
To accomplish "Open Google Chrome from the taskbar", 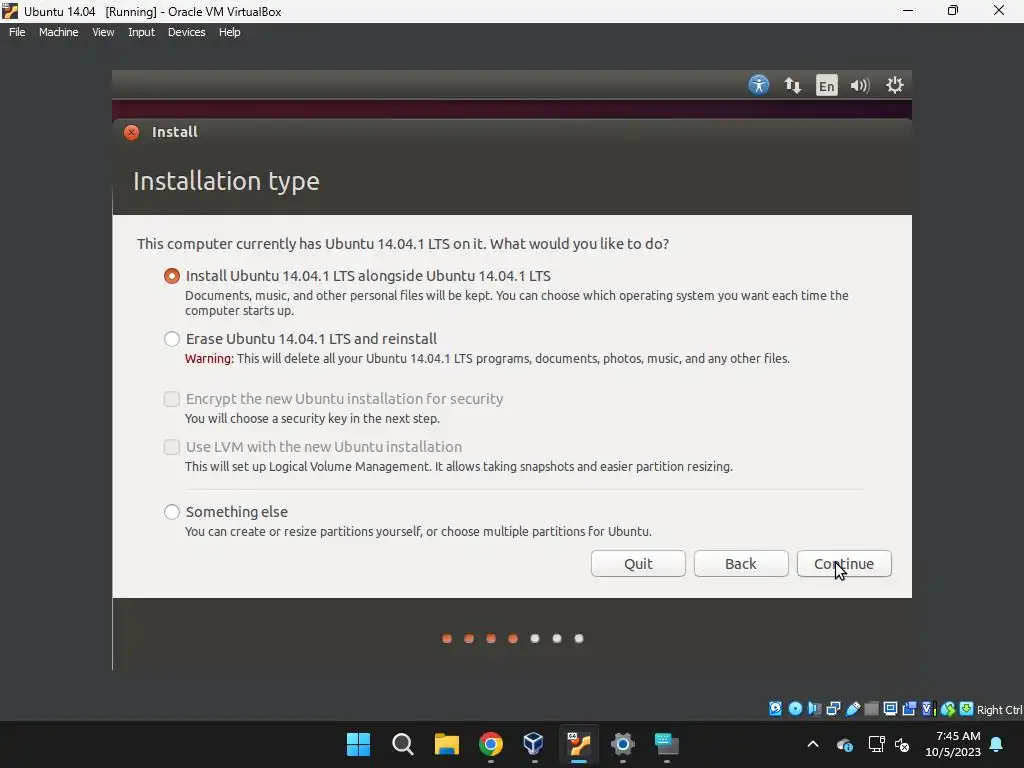I will click(491, 744).
